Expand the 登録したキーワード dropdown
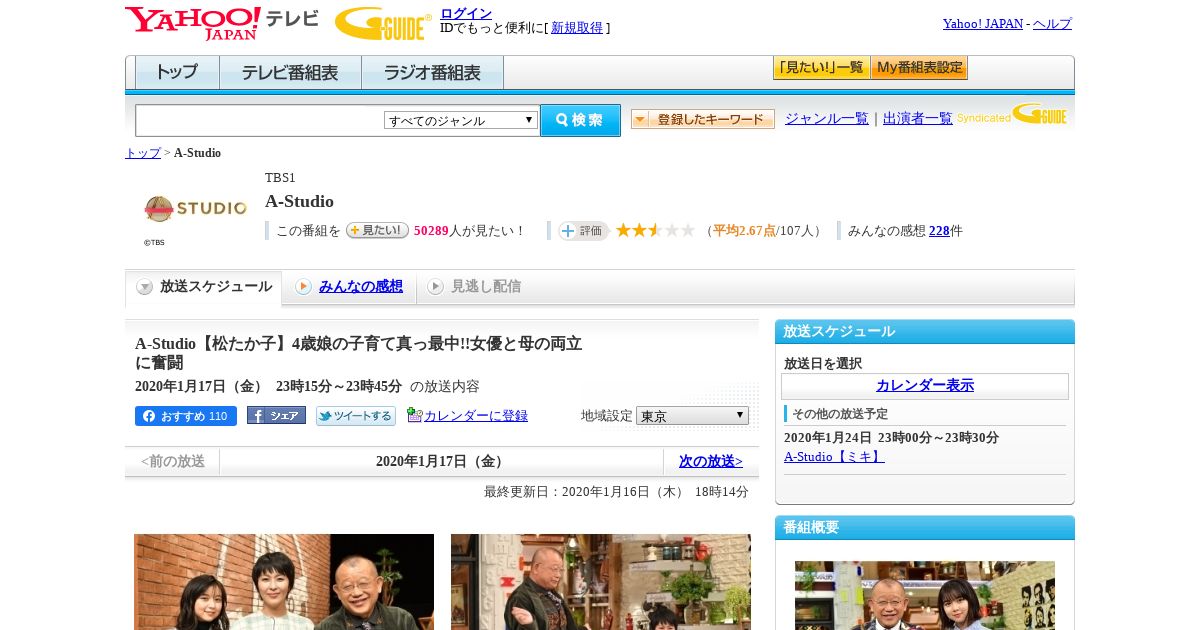 [x=703, y=119]
